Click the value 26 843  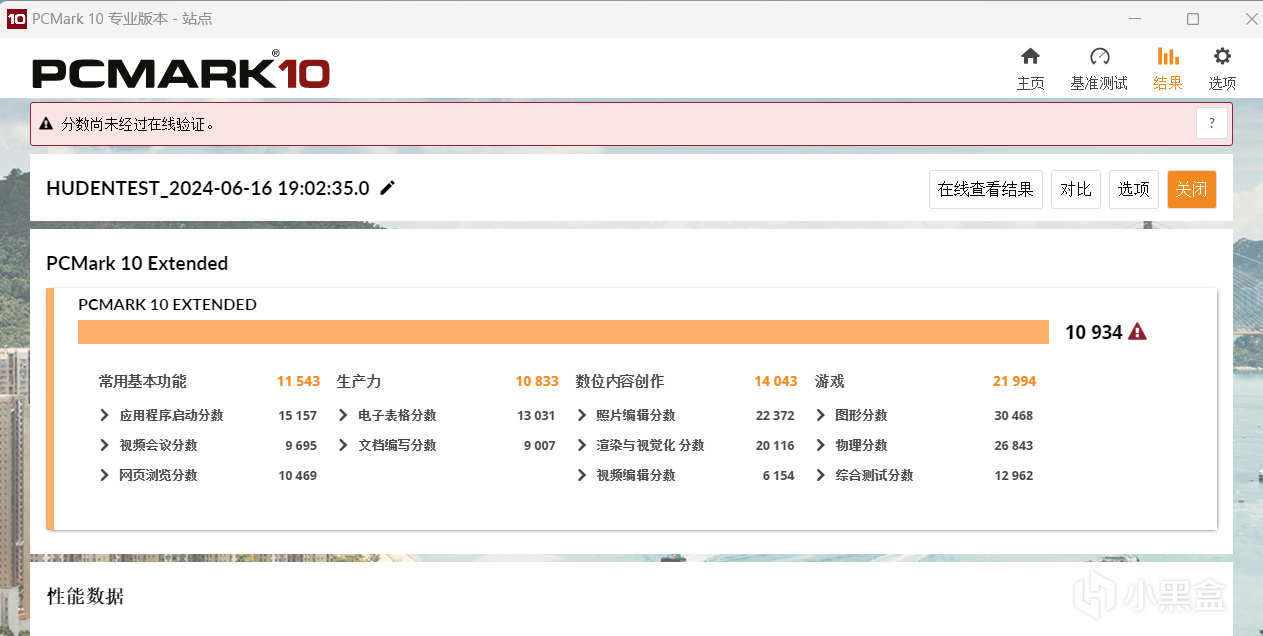click(1014, 445)
